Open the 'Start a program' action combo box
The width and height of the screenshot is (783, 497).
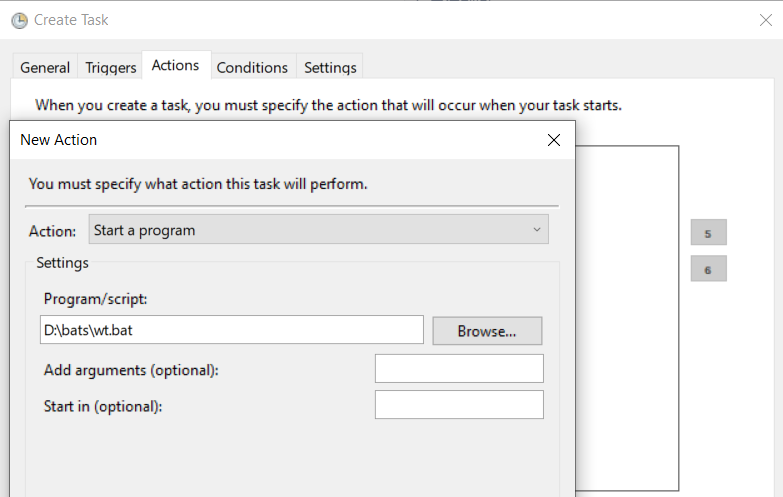[319, 230]
